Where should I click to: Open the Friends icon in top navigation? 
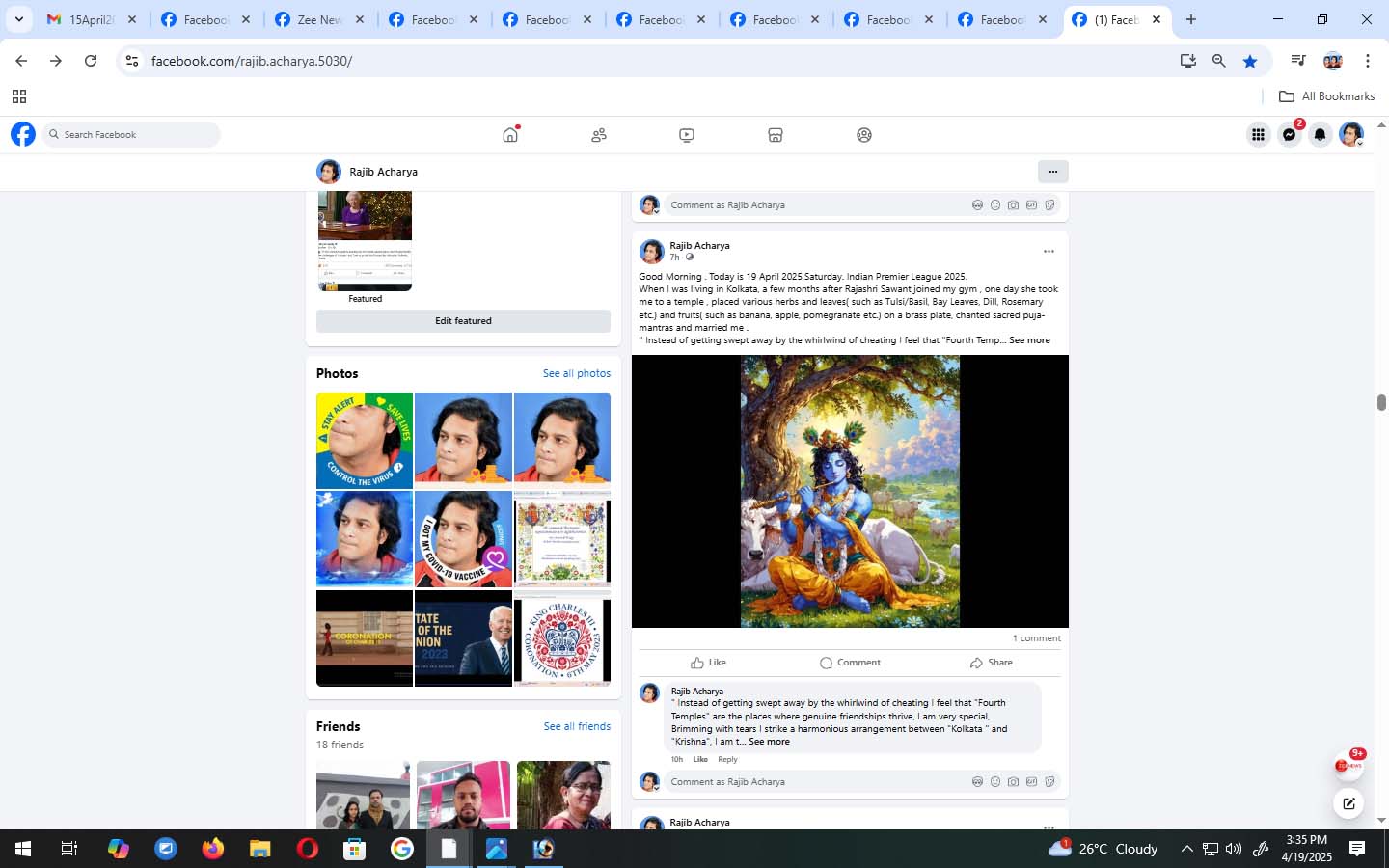pyautogui.click(x=599, y=135)
